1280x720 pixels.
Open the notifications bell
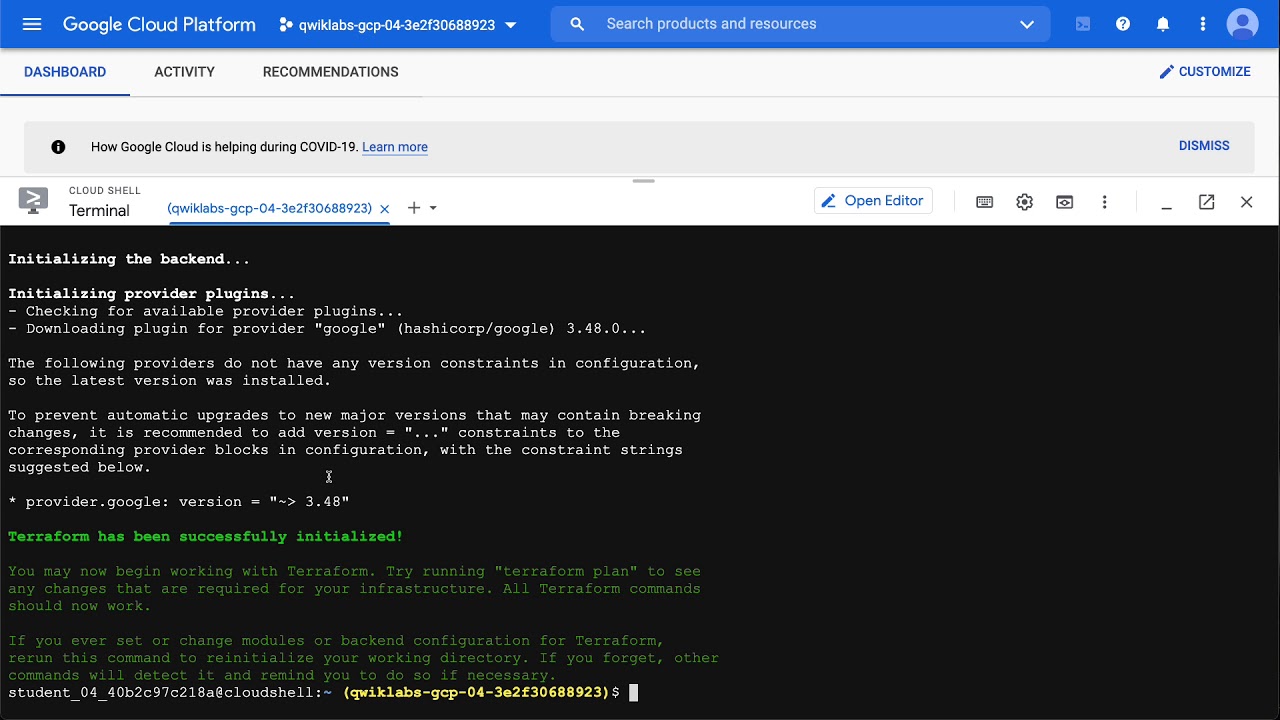coord(1163,24)
